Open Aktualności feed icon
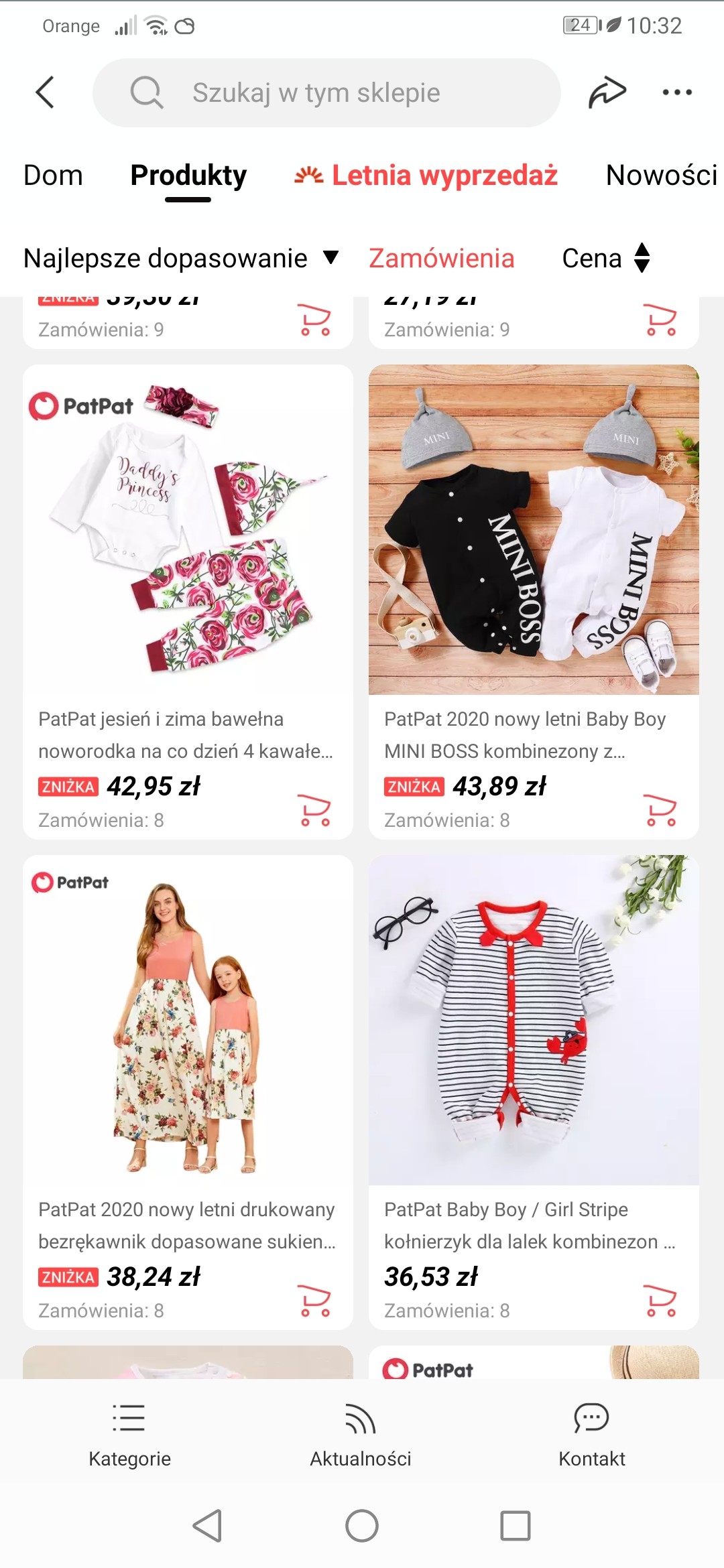Viewport: 724px width, 1568px height. pos(361,1417)
